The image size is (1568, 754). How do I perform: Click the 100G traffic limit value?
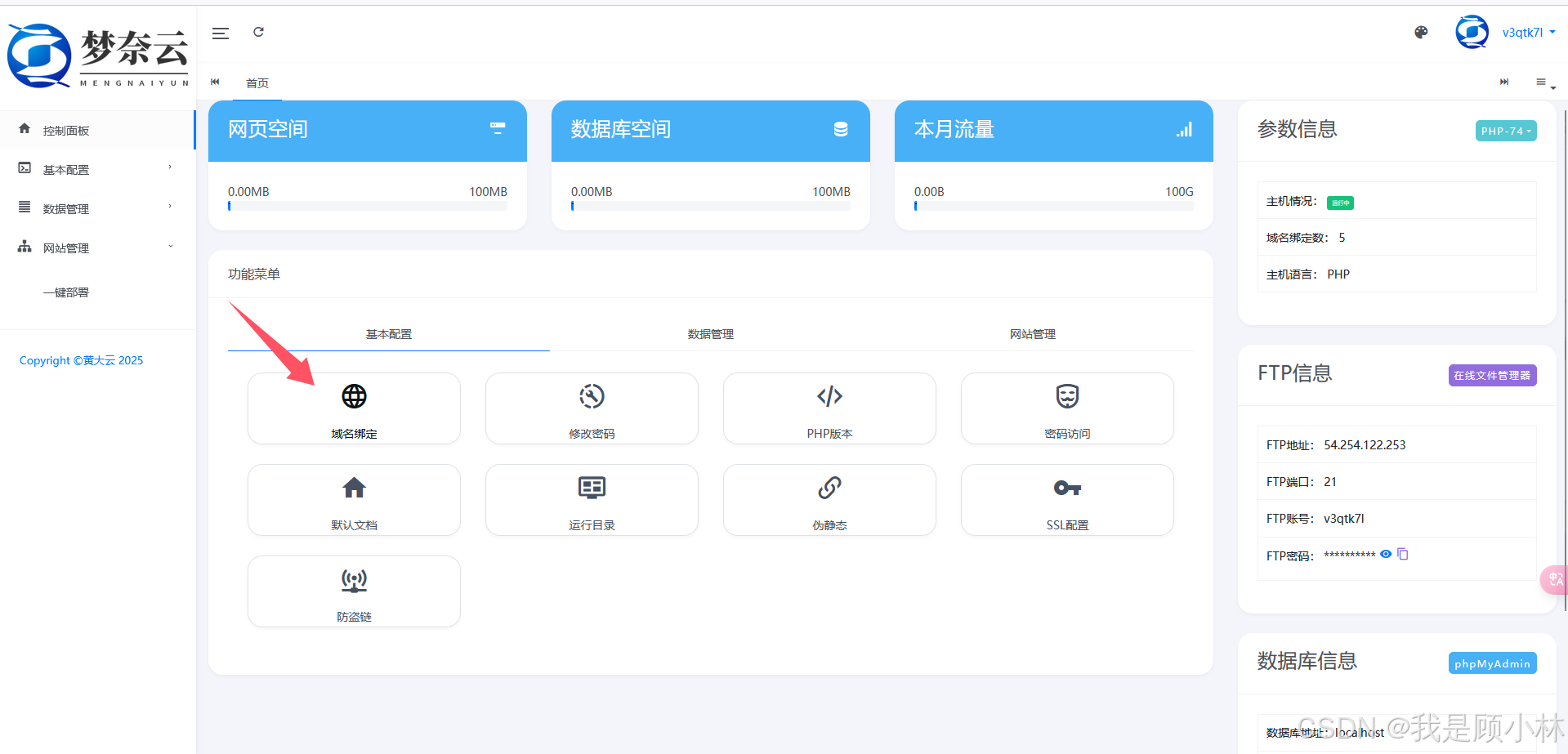pos(1179,192)
